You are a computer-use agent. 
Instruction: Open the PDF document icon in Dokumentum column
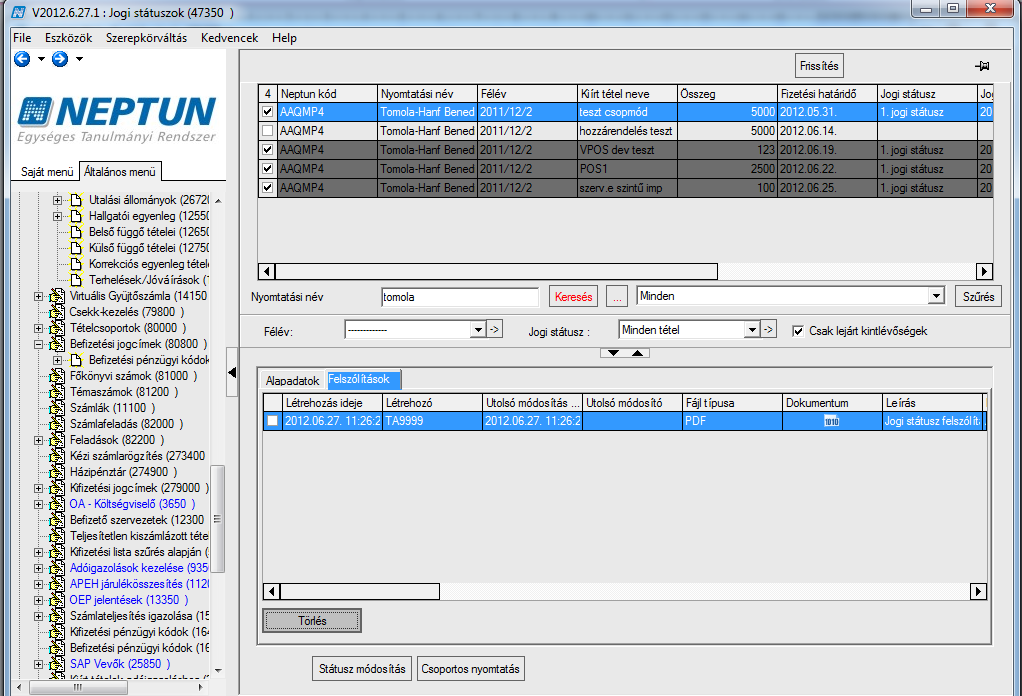tap(831, 421)
